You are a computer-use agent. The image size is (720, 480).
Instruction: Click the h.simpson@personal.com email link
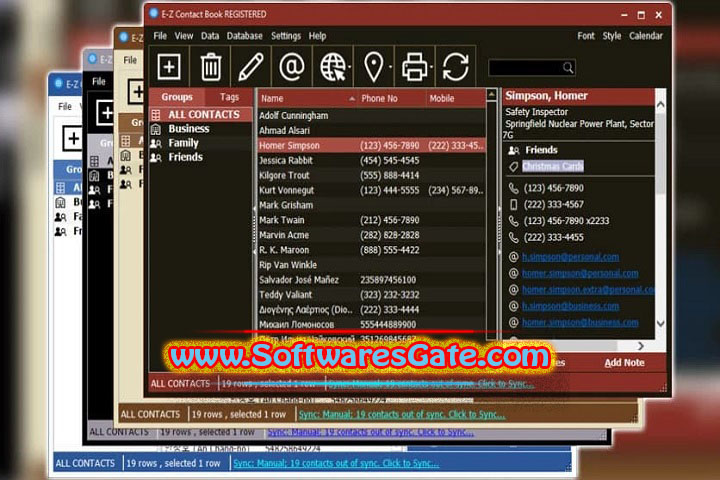(570, 257)
